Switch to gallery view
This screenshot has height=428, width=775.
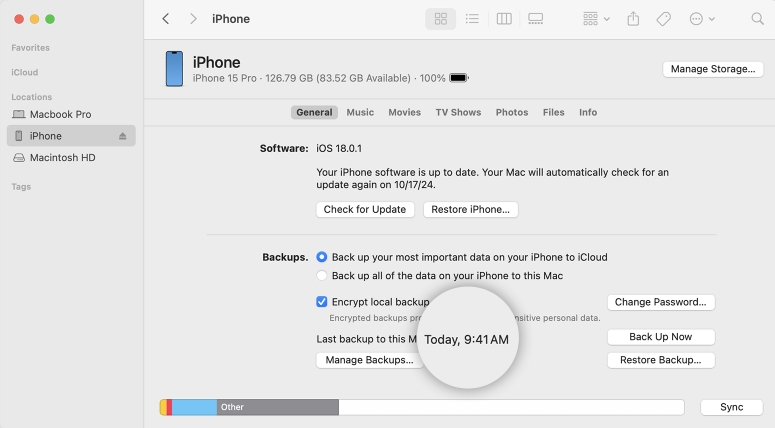click(535, 19)
